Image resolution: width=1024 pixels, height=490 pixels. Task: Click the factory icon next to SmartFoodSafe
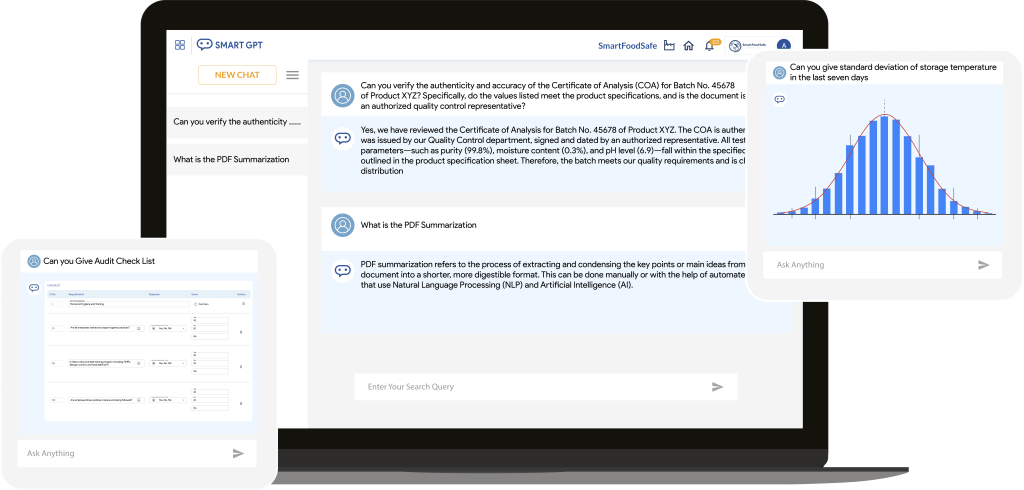pos(670,45)
